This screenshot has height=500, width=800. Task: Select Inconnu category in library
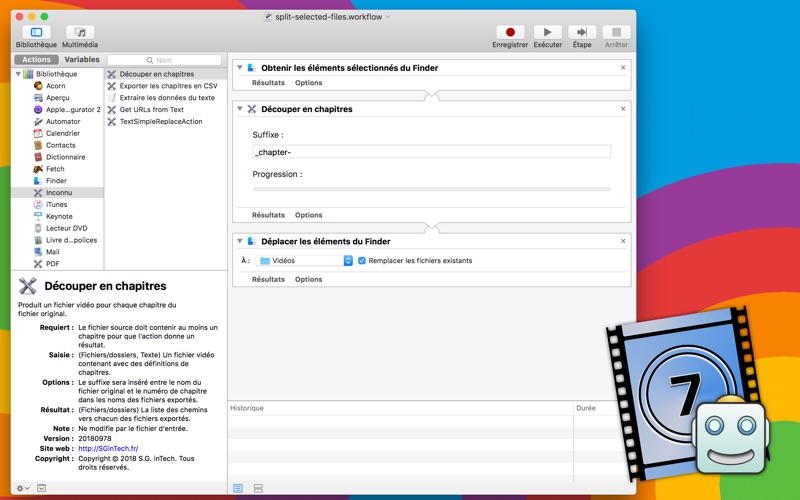tap(57, 192)
